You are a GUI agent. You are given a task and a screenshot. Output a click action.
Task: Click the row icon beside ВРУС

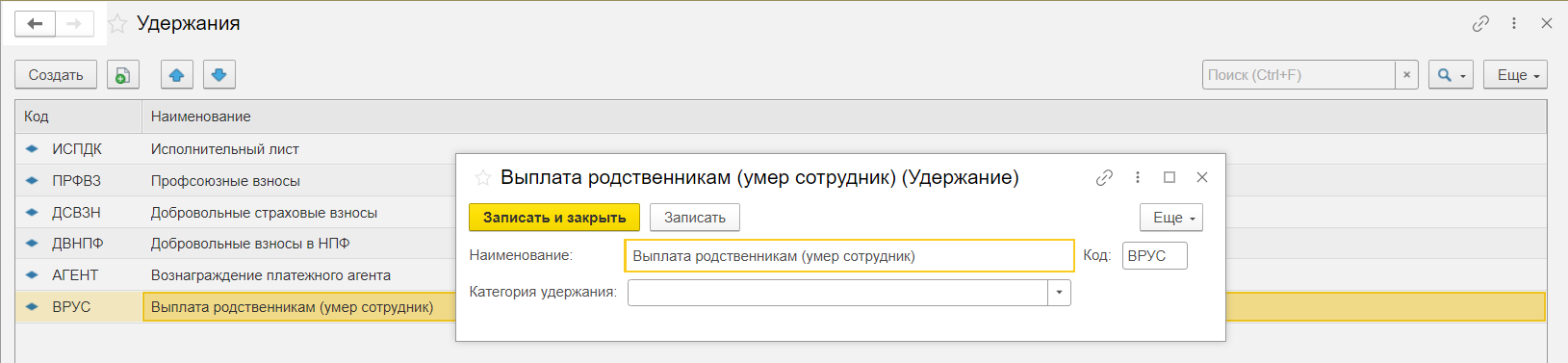tap(32, 307)
